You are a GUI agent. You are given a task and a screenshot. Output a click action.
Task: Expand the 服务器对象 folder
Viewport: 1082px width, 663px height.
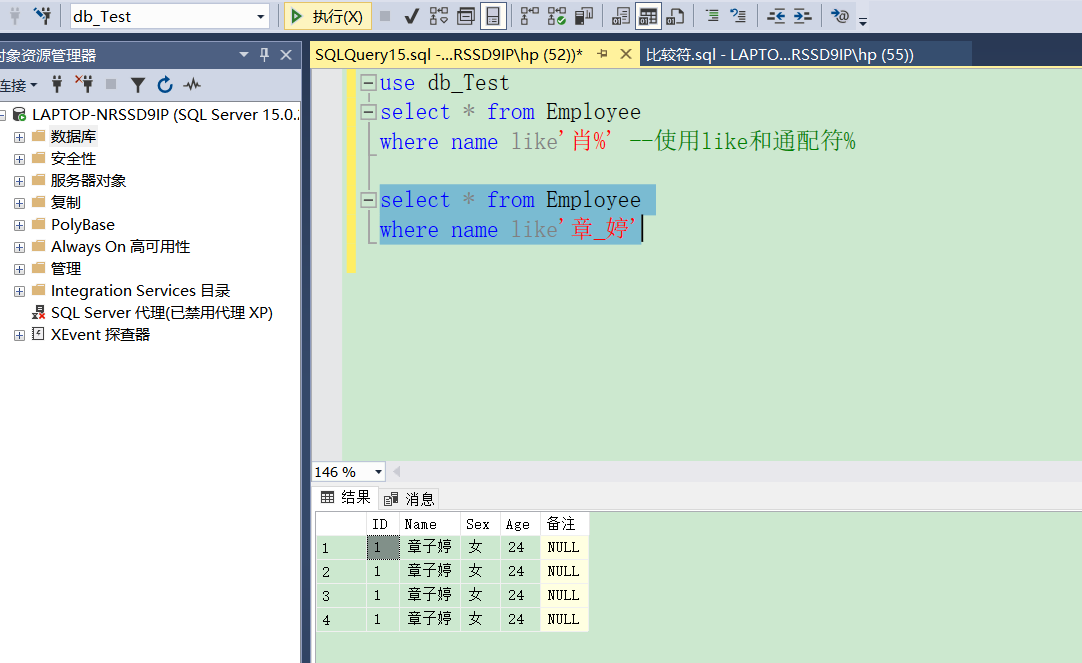tap(19, 181)
